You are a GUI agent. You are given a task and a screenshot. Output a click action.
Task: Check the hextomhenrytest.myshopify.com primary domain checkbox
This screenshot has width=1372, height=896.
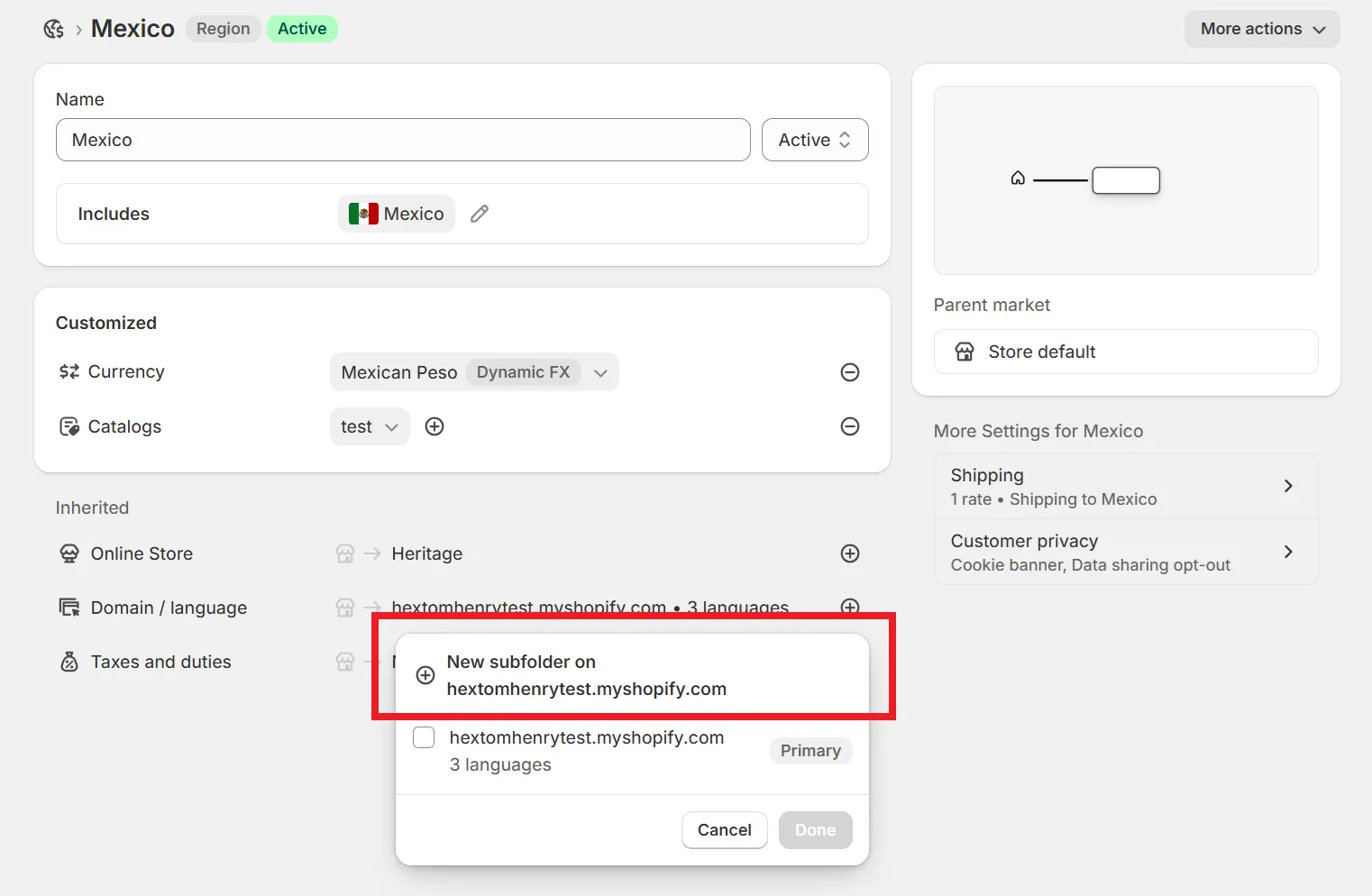pyautogui.click(x=424, y=737)
